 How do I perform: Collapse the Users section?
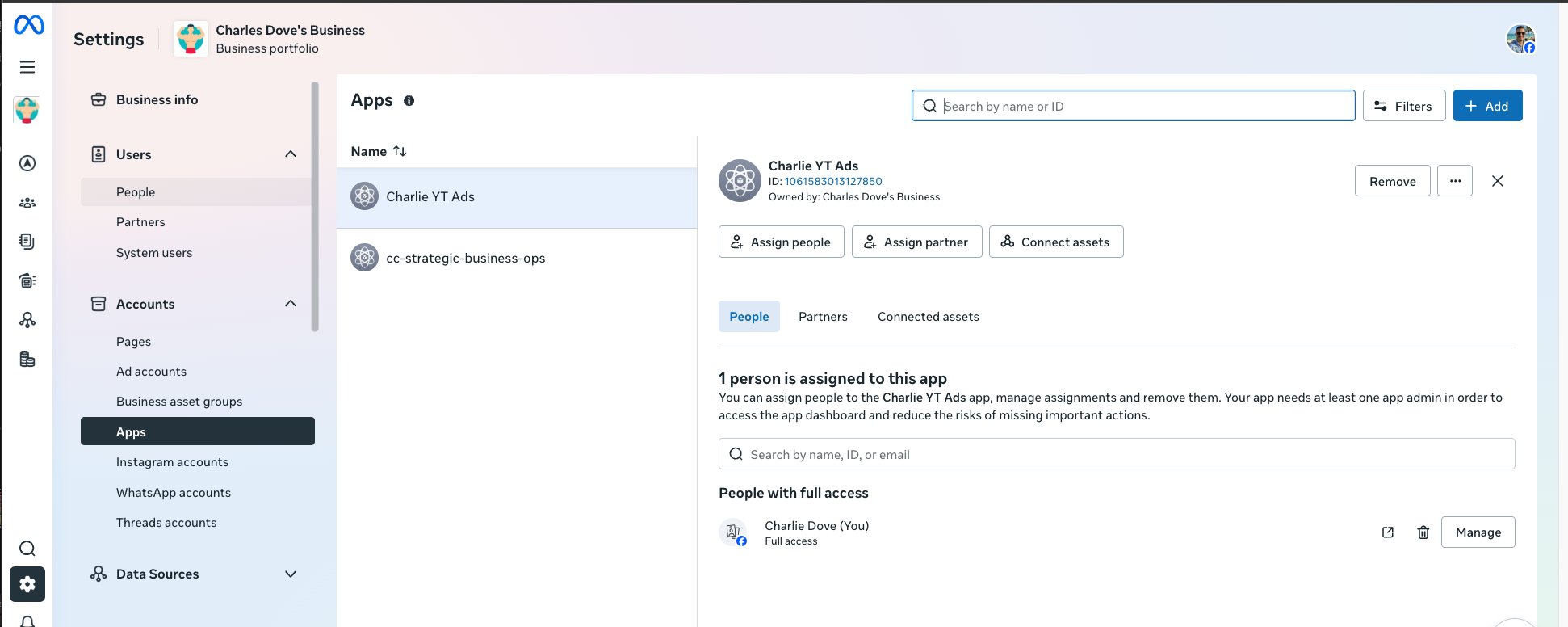point(291,154)
